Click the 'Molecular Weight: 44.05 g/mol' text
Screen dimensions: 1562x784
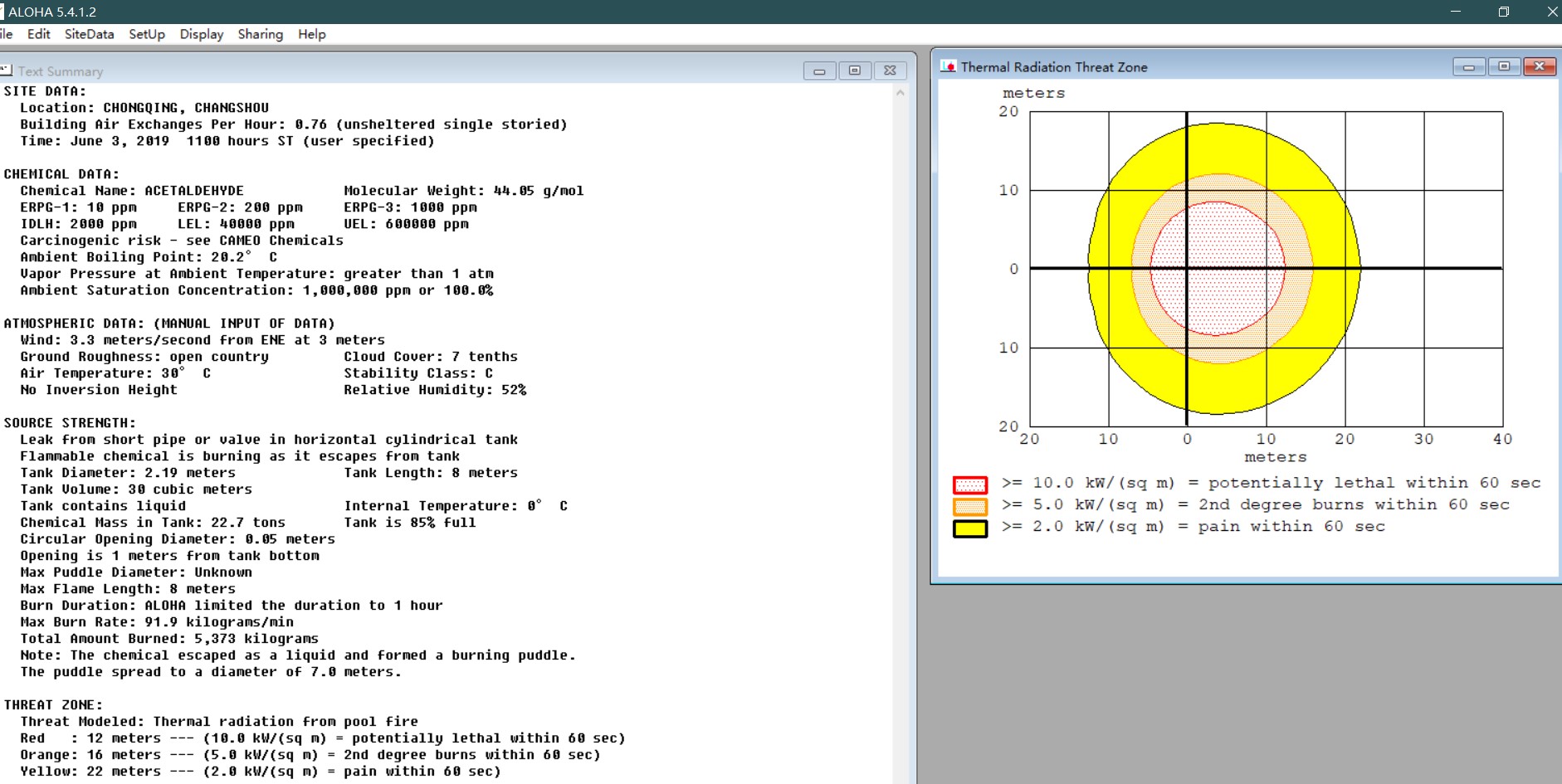(464, 191)
